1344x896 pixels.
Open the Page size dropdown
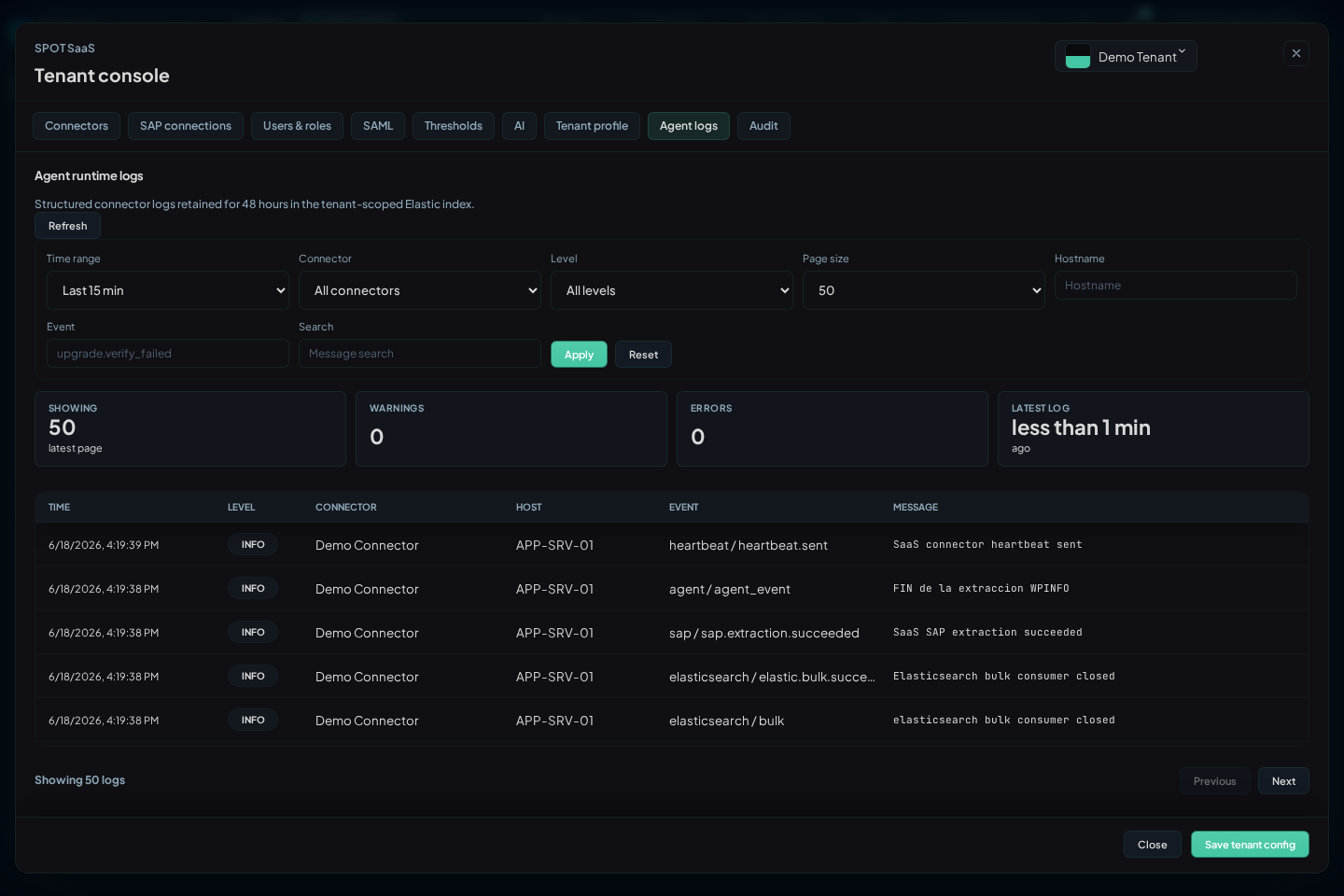point(924,290)
